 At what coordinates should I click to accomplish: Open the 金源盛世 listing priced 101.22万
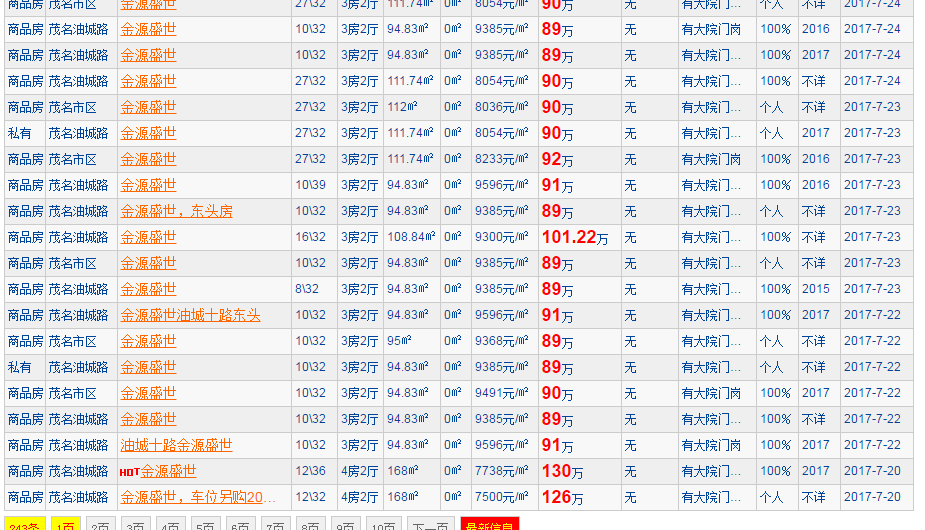click(148, 237)
